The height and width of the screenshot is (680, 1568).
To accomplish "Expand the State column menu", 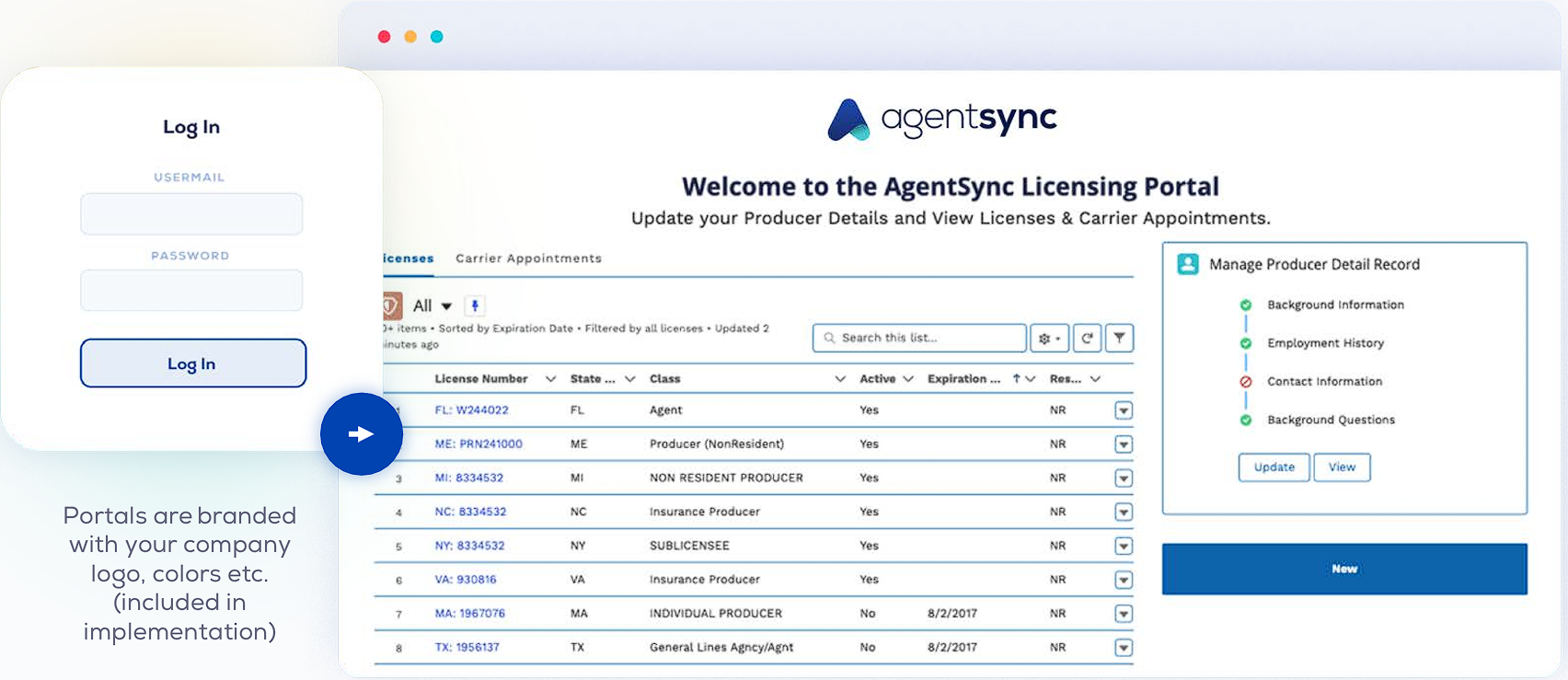I will coord(630,379).
